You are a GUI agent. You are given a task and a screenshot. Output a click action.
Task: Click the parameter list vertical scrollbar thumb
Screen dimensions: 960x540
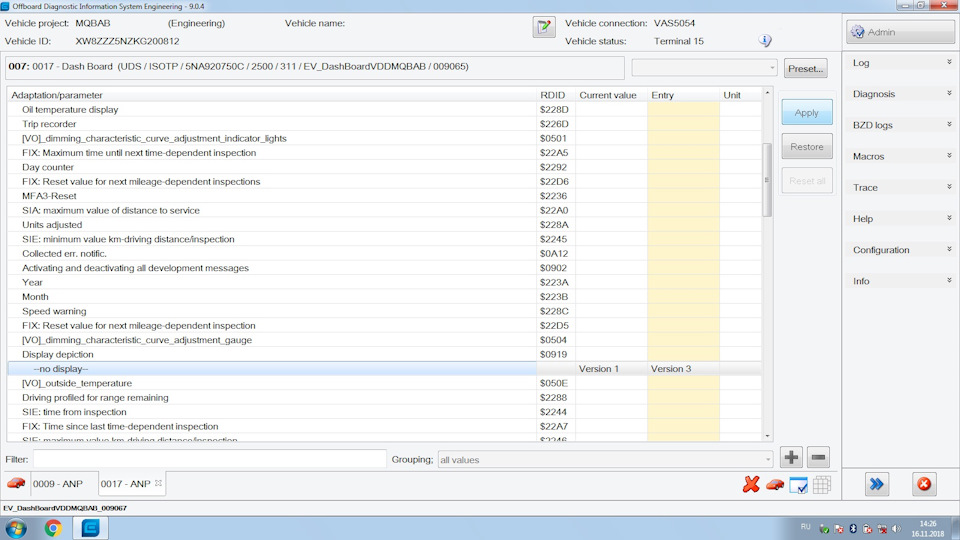(767, 179)
